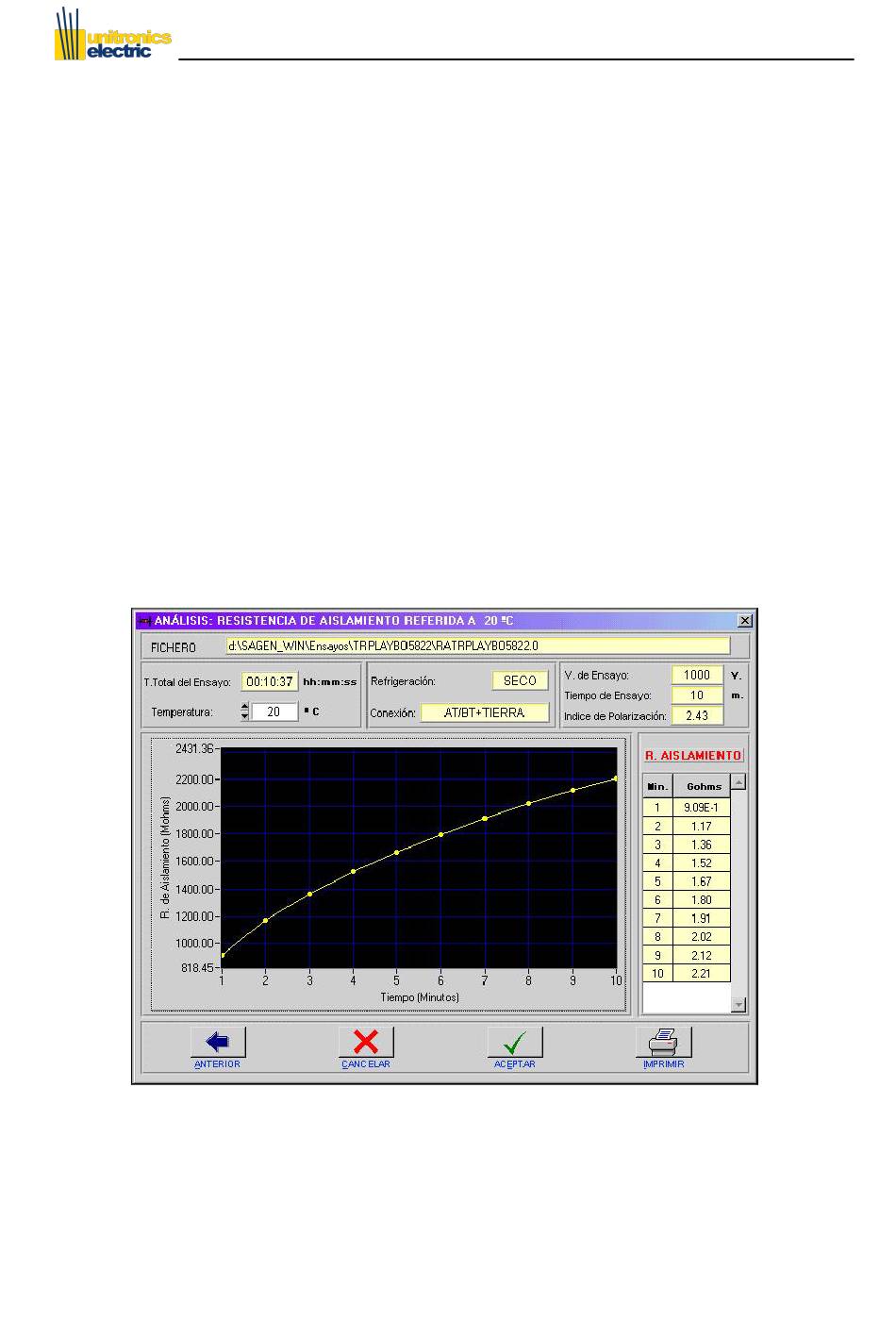Select table cell 2.02

point(702,937)
